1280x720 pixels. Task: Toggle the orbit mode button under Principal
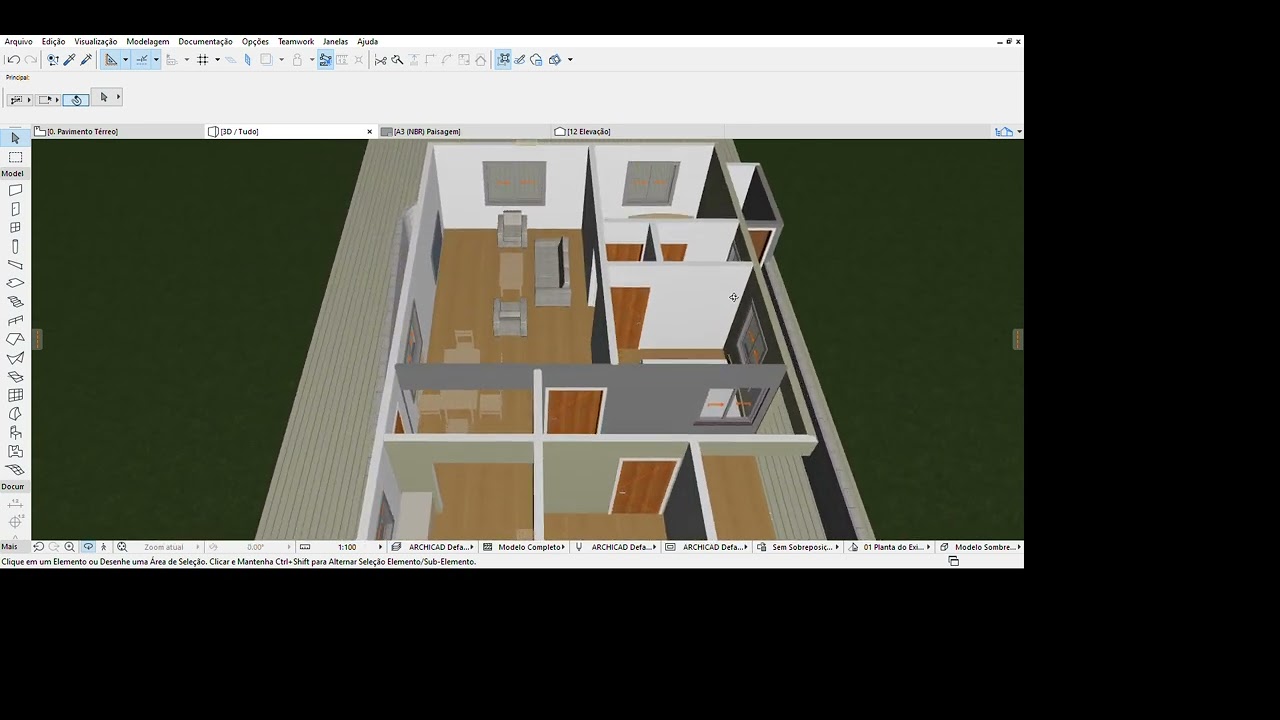[x=76, y=99]
